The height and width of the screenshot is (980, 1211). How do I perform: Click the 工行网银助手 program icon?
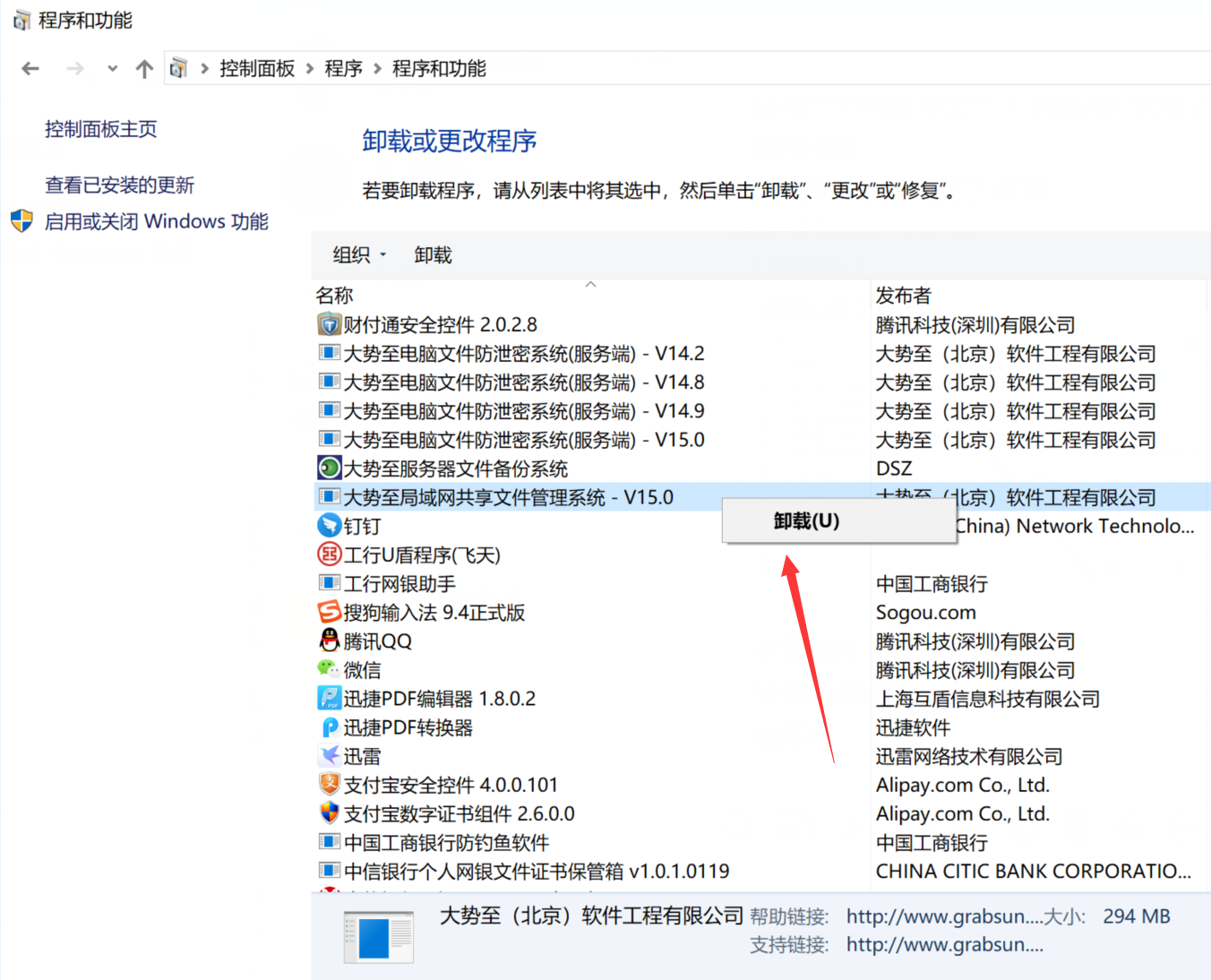click(x=330, y=583)
